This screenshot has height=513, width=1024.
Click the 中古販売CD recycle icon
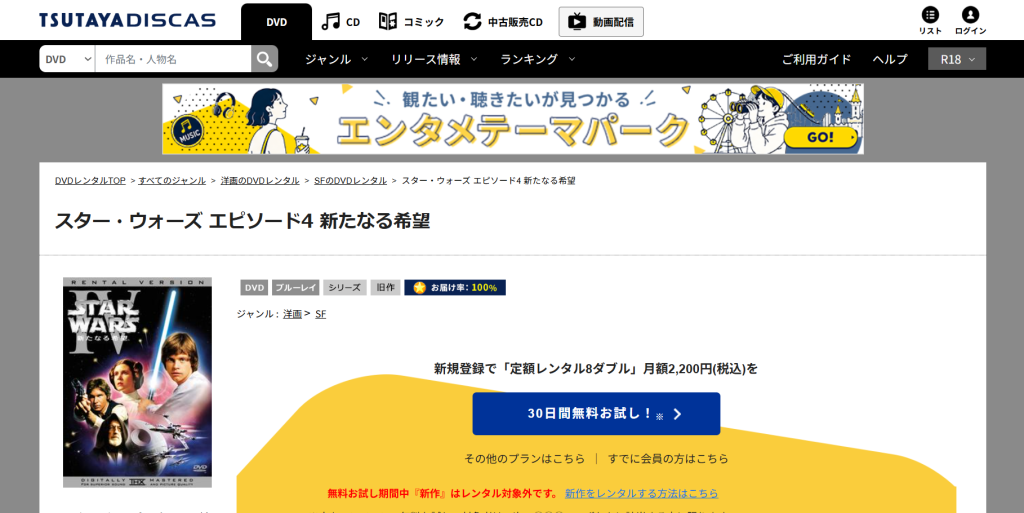(472, 22)
